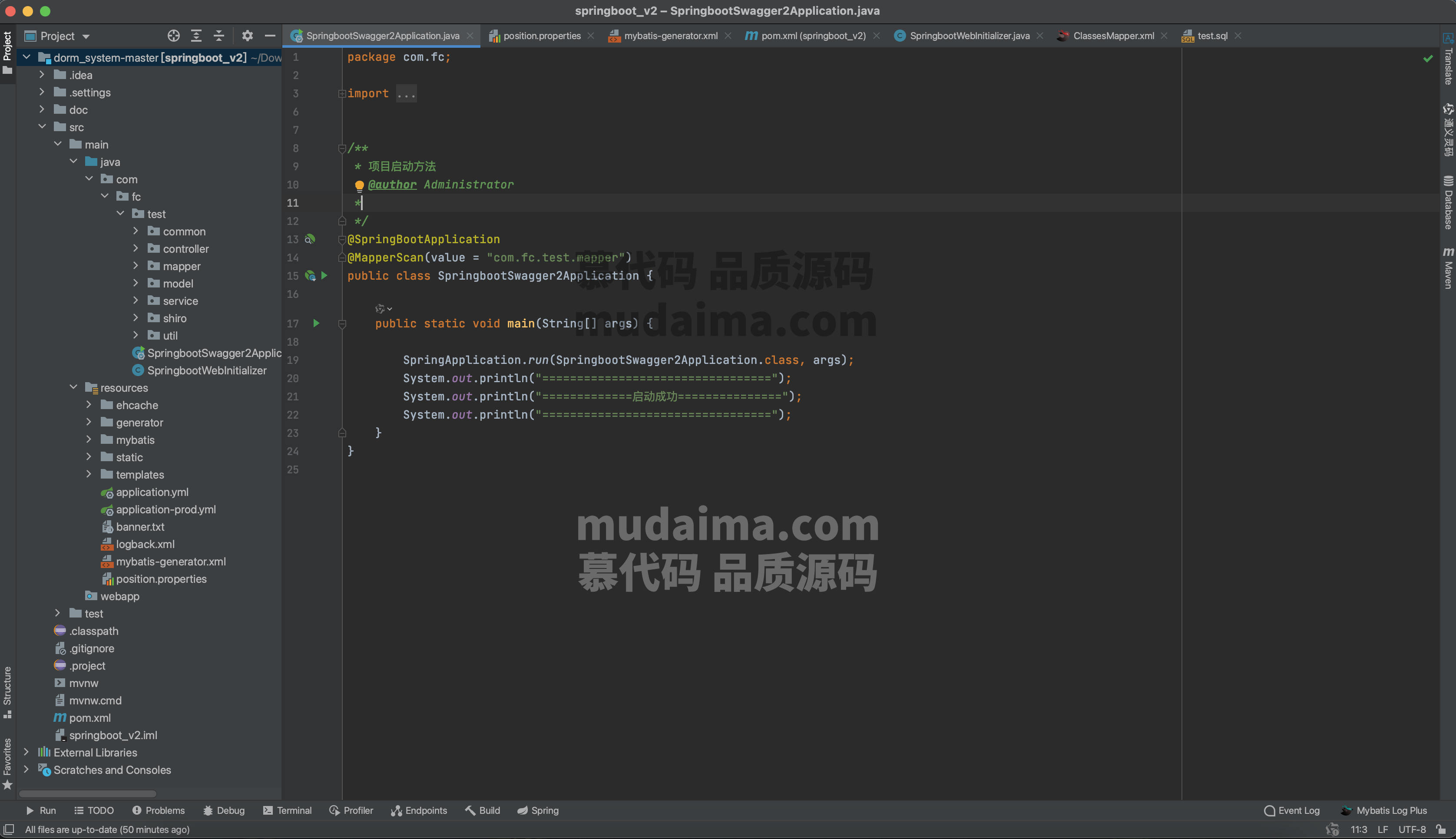Collapse the src folder
Screen dimensions: 1456x839
42,127
